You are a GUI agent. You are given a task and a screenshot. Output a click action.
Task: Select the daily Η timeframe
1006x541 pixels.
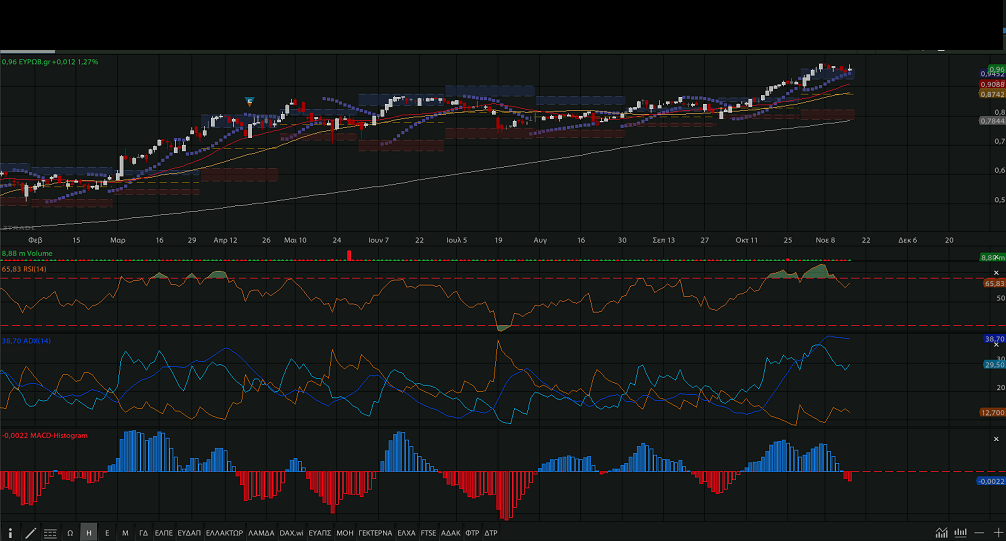tap(89, 533)
